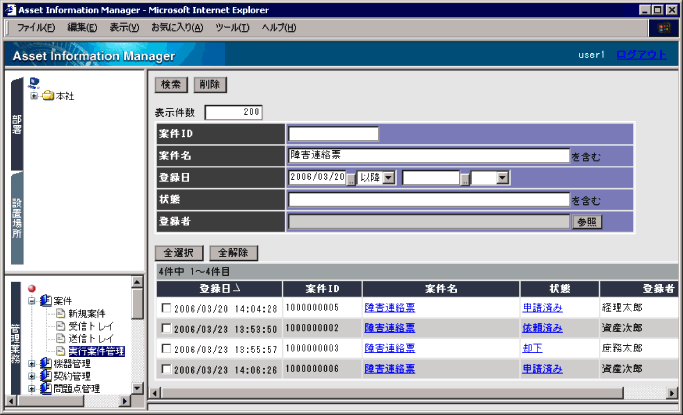Click the Windows logo throbber icon
Viewport: 683px width, 415px height.
pos(664,28)
